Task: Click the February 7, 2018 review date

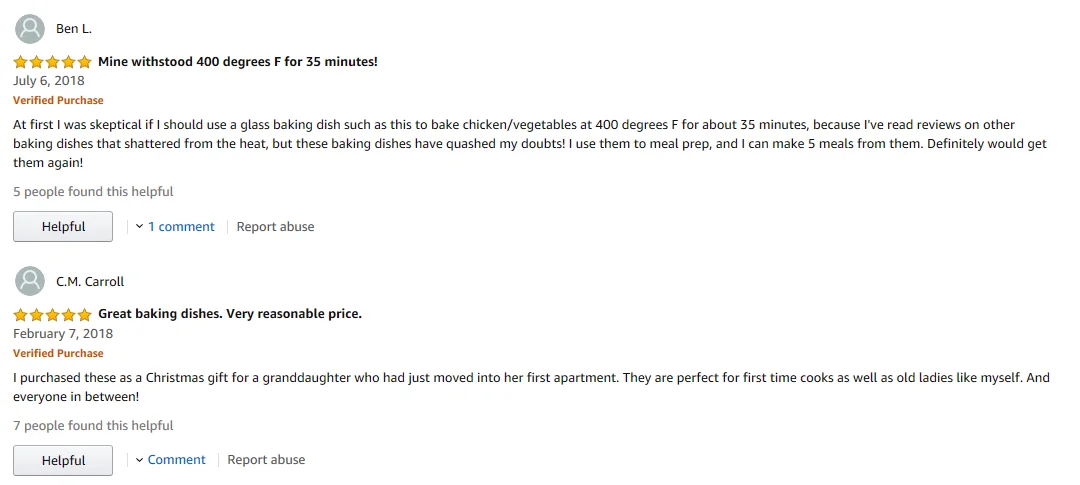Action: click(x=63, y=334)
